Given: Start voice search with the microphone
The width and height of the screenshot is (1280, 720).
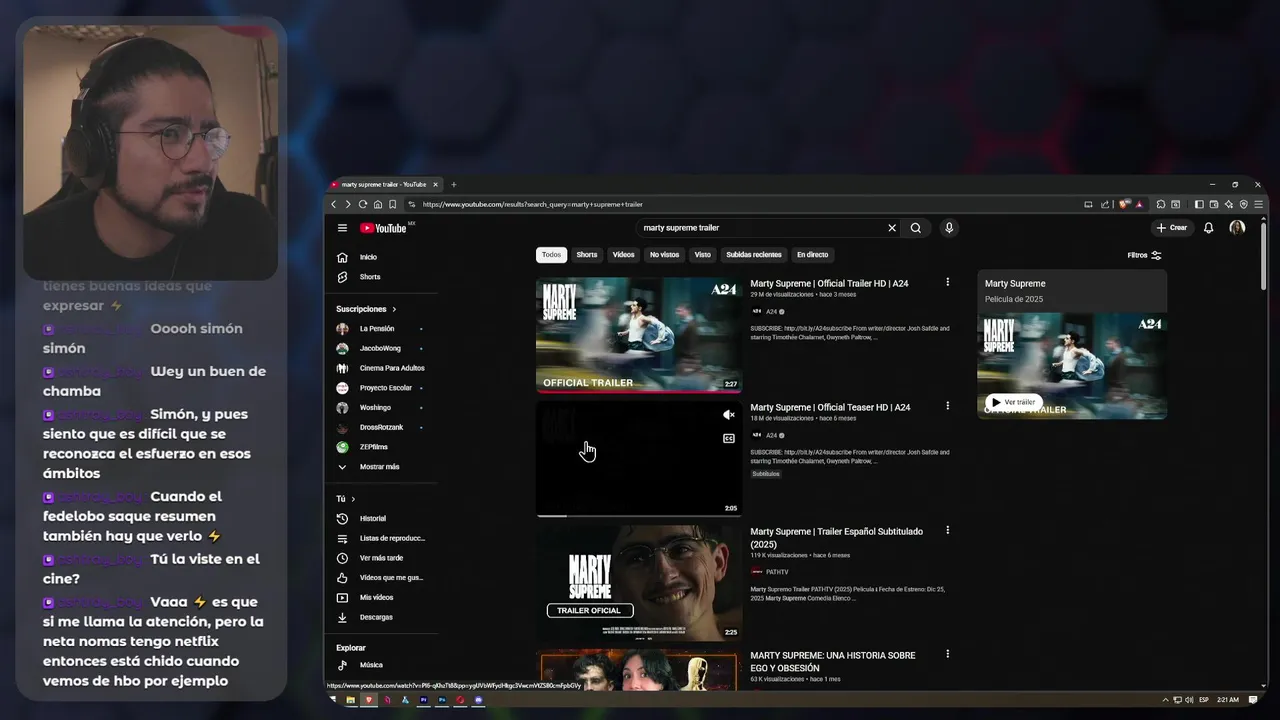Looking at the screenshot, I should click(x=949, y=228).
